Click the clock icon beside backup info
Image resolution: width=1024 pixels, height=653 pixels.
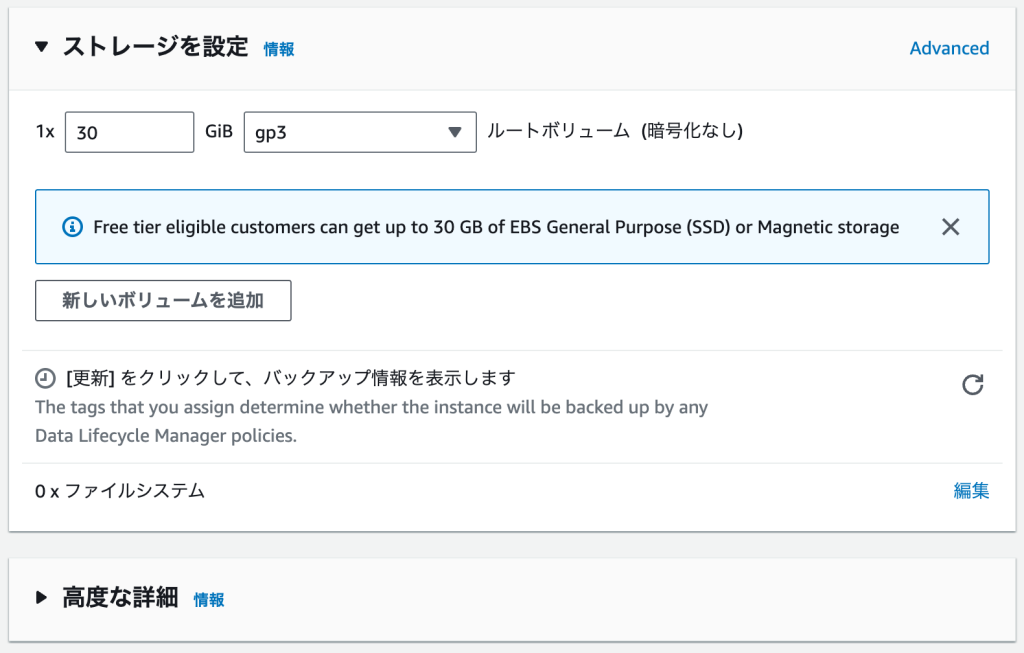click(x=45, y=379)
